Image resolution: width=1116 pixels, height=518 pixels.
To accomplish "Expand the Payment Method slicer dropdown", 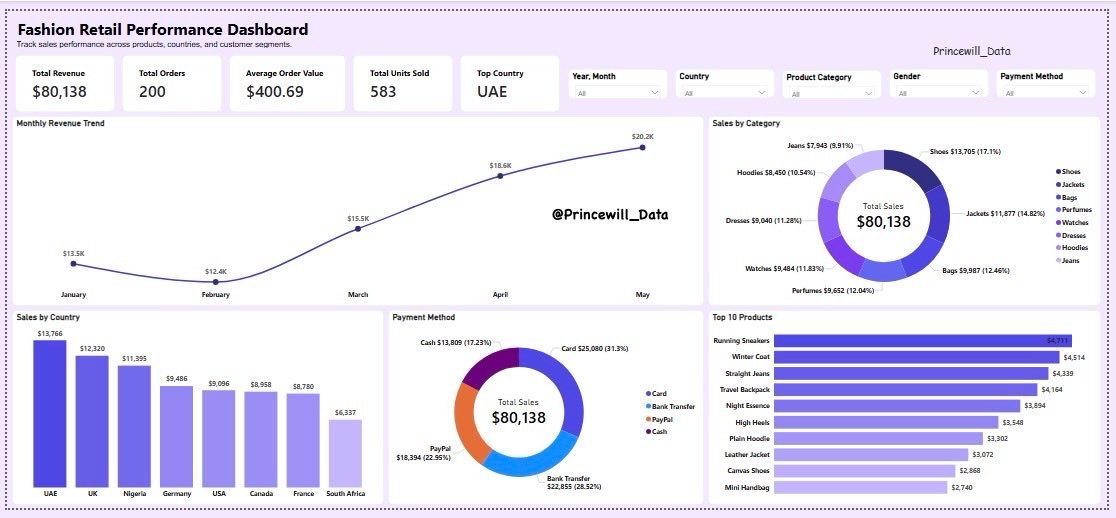I will [x=1046, y=92].
